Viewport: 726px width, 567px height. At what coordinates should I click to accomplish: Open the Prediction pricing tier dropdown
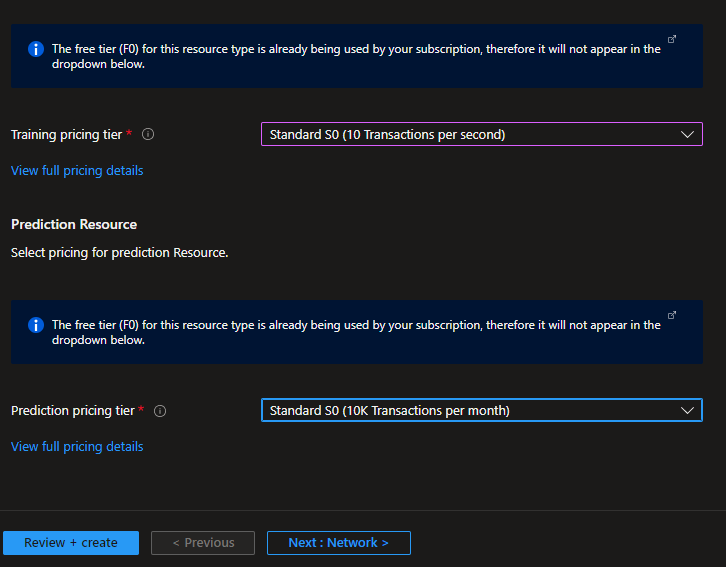(470, 411)
